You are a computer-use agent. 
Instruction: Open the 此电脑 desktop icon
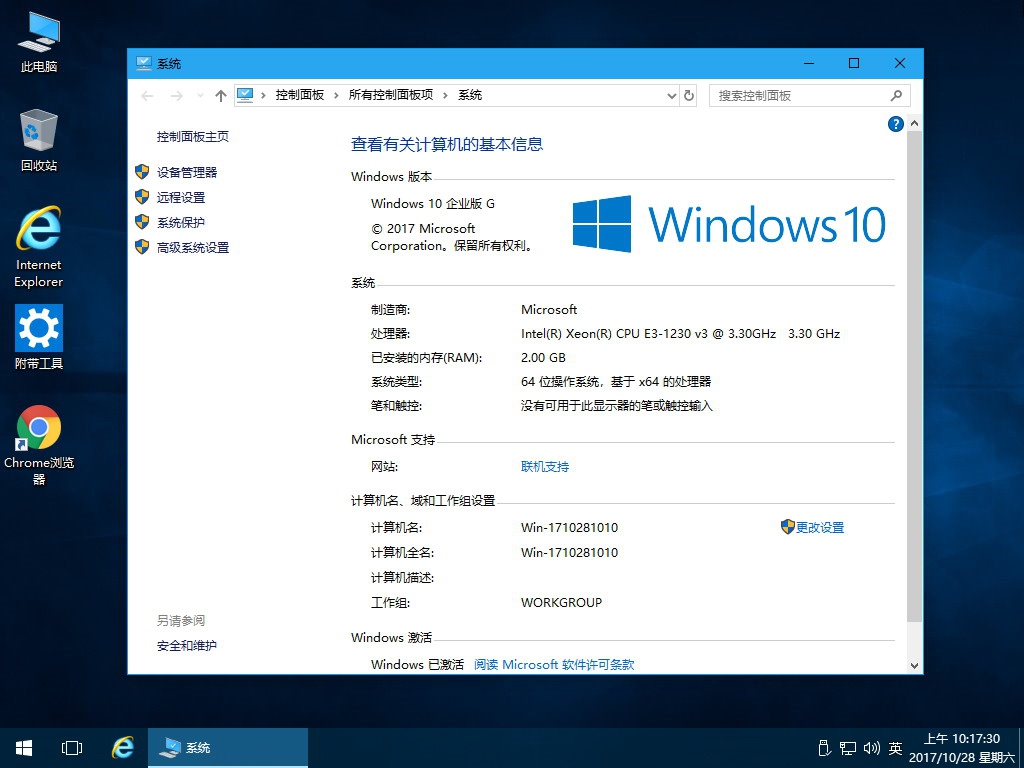tap(39, 42)
